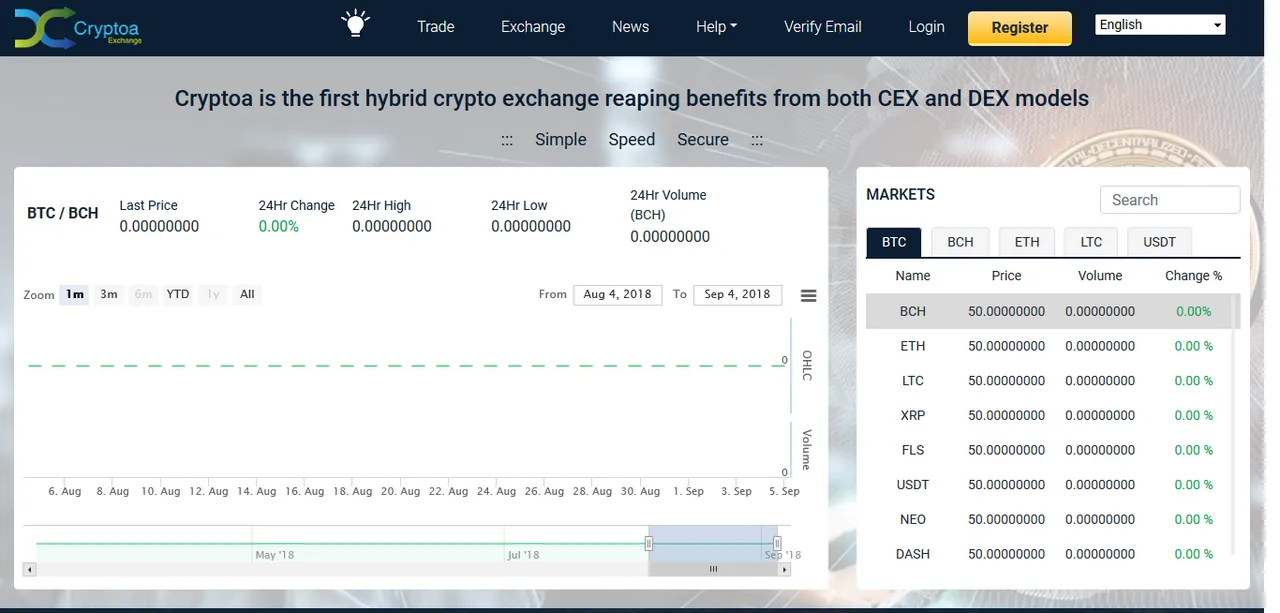The image size is (1280, 613).
Task: Click the 24Hr Change 0.00% value
Action: pos(279,227)
